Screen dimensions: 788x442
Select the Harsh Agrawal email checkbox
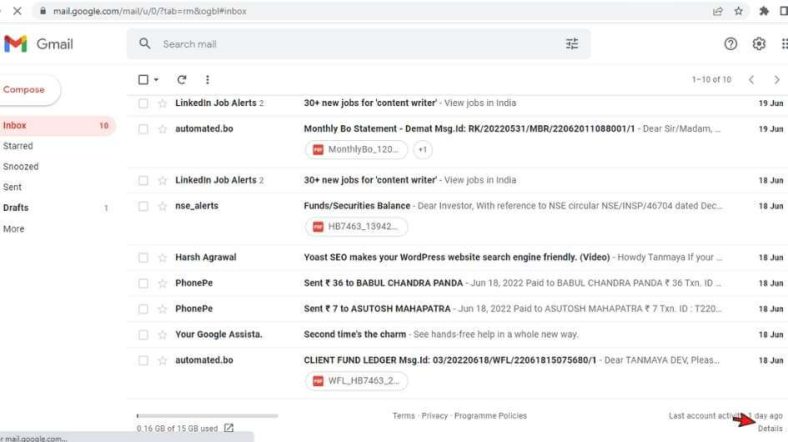click(x=143, y=257)
